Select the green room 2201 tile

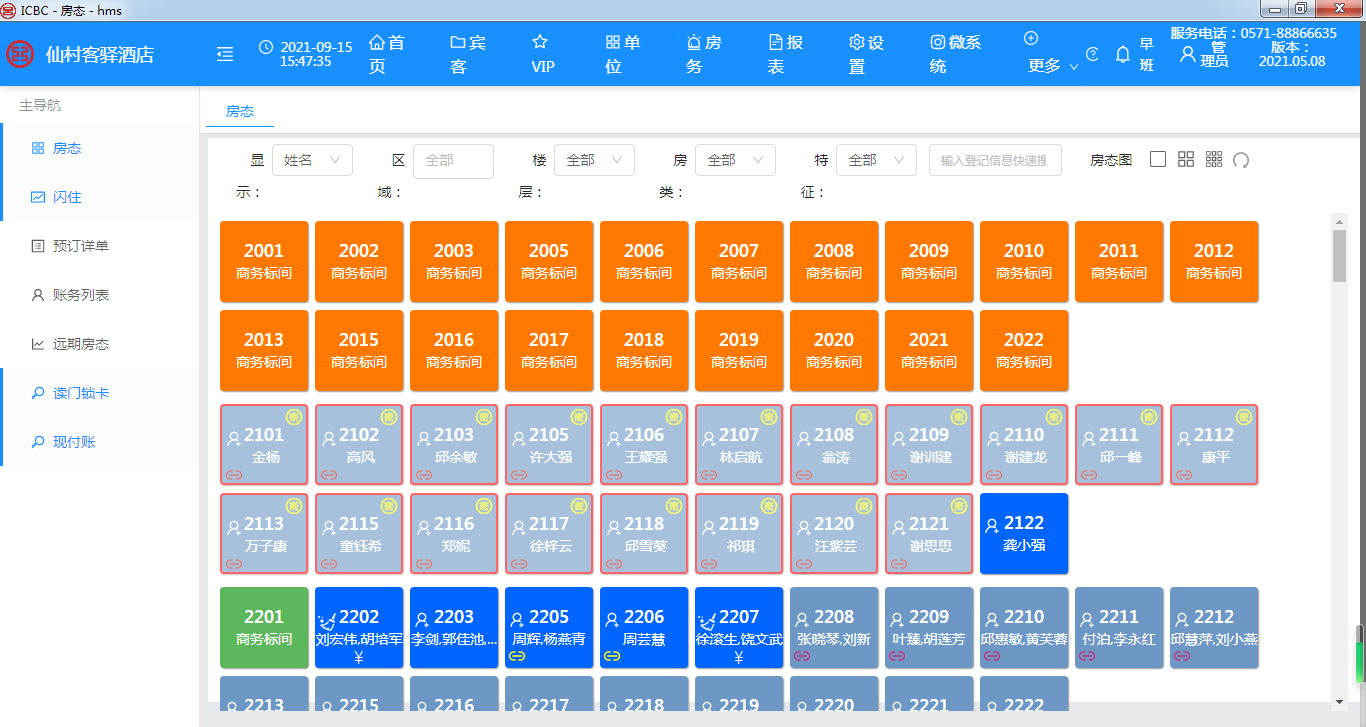coord(264,627)
